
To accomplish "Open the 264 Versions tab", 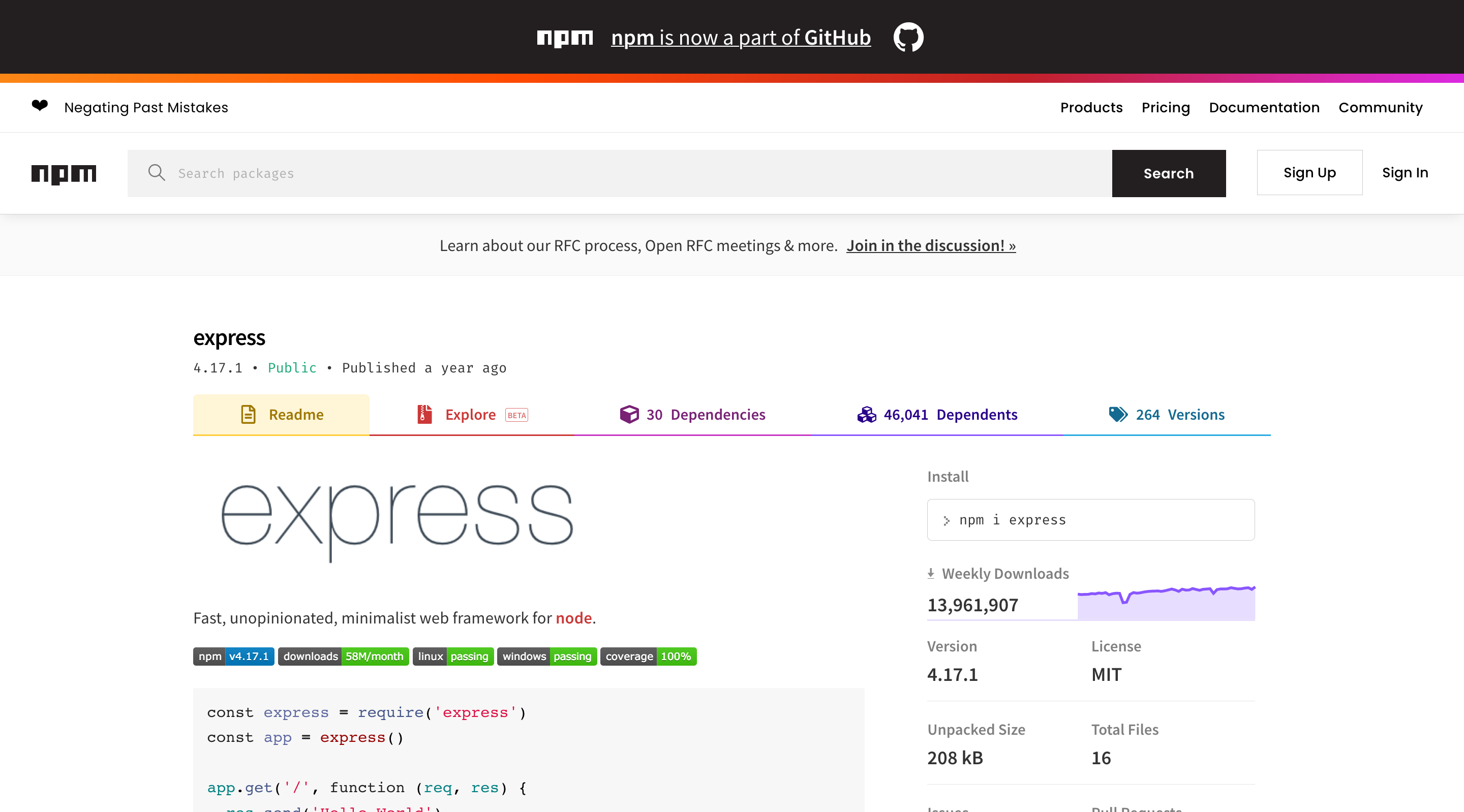I will (x=1167, y=415).
